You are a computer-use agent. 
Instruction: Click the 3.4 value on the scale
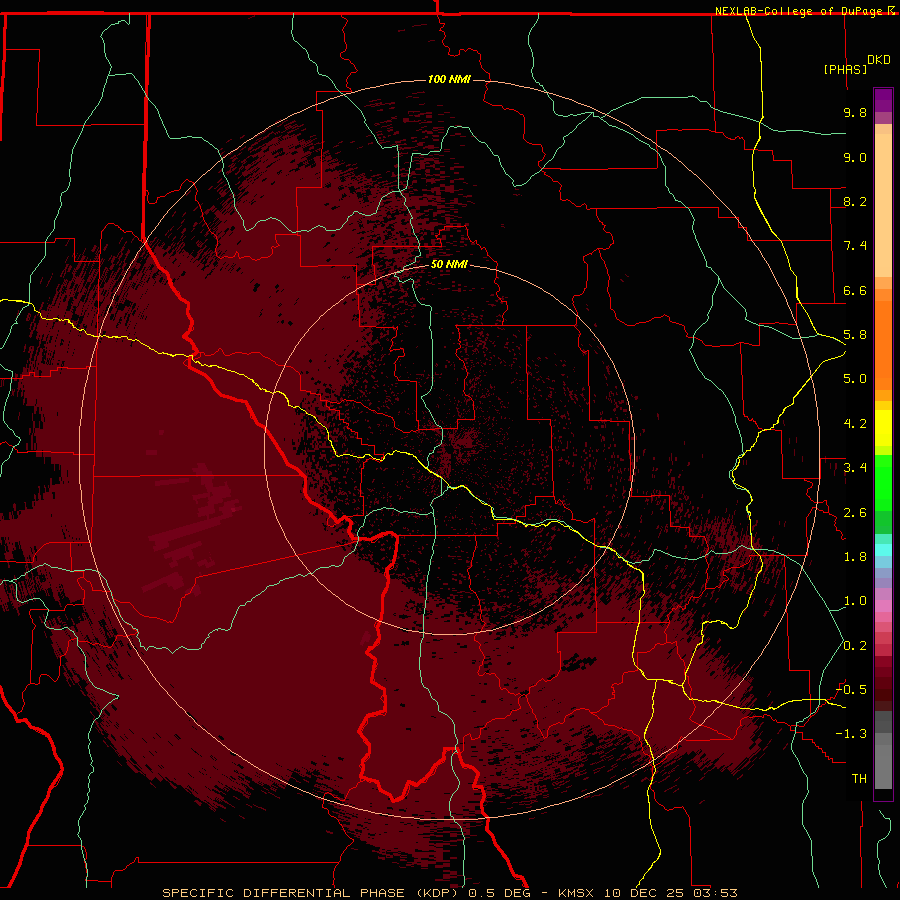coord(855,468)
